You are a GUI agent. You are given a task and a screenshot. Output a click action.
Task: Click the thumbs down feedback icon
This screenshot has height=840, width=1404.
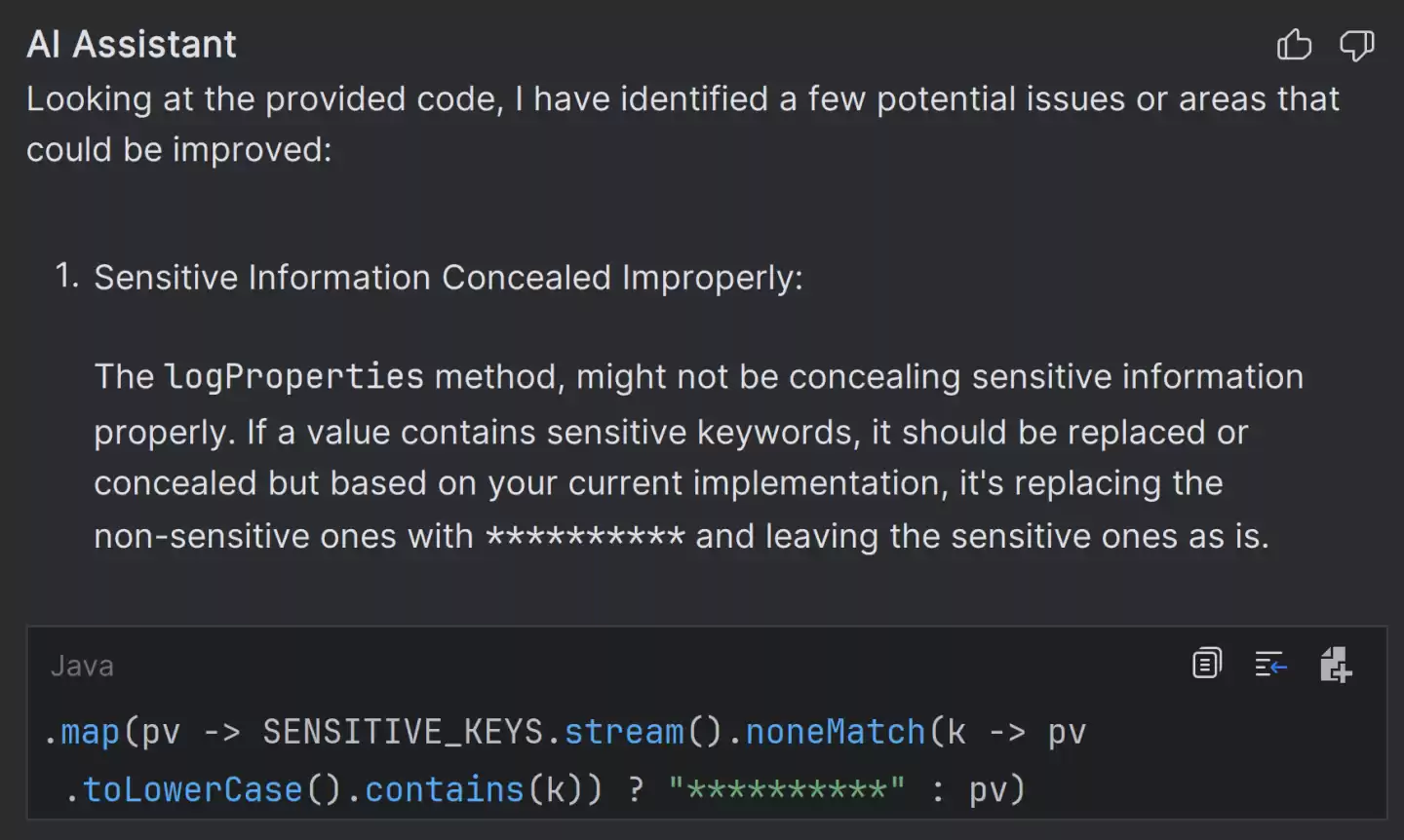pyautogui.click(x=1356, y=45)
